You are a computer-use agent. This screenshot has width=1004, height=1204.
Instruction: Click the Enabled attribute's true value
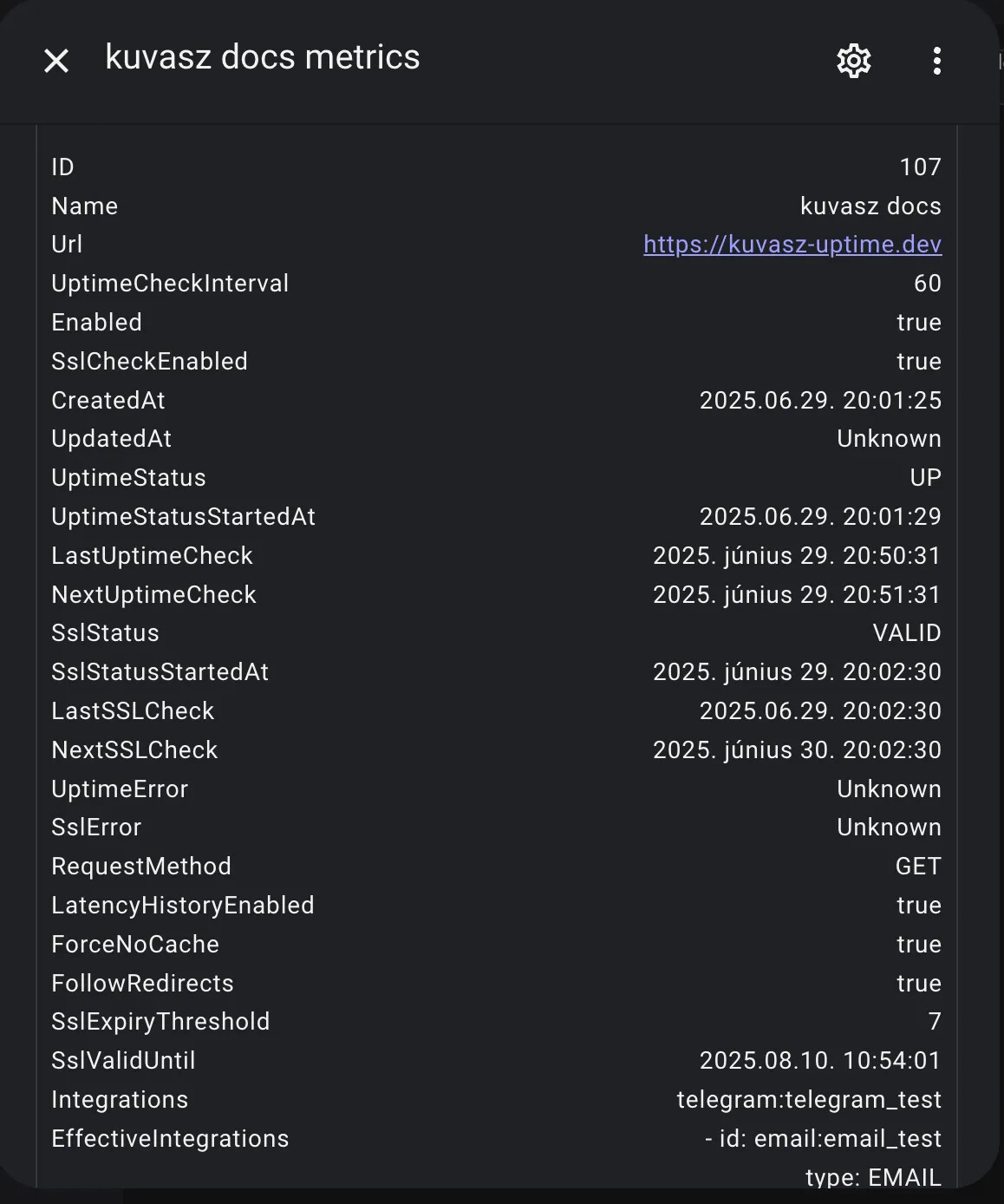tap(918, 323)
